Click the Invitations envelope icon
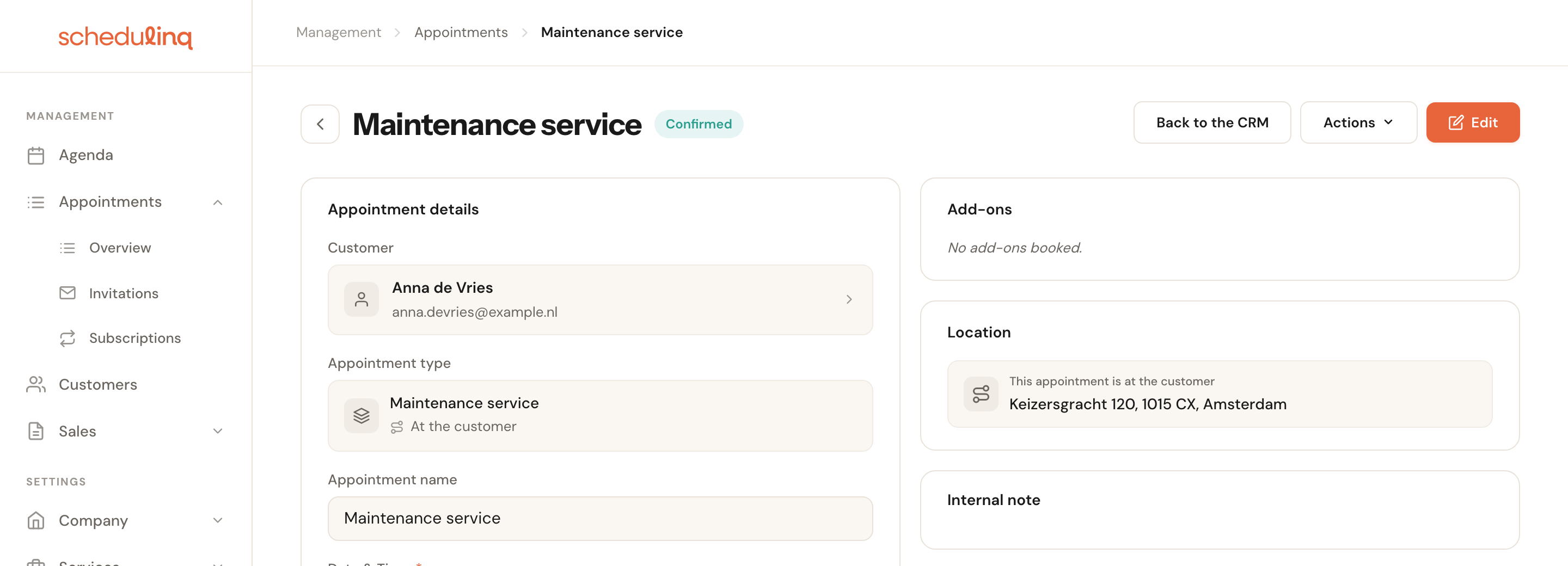This screenshot has height=566, width=1568. pos(67,293)
